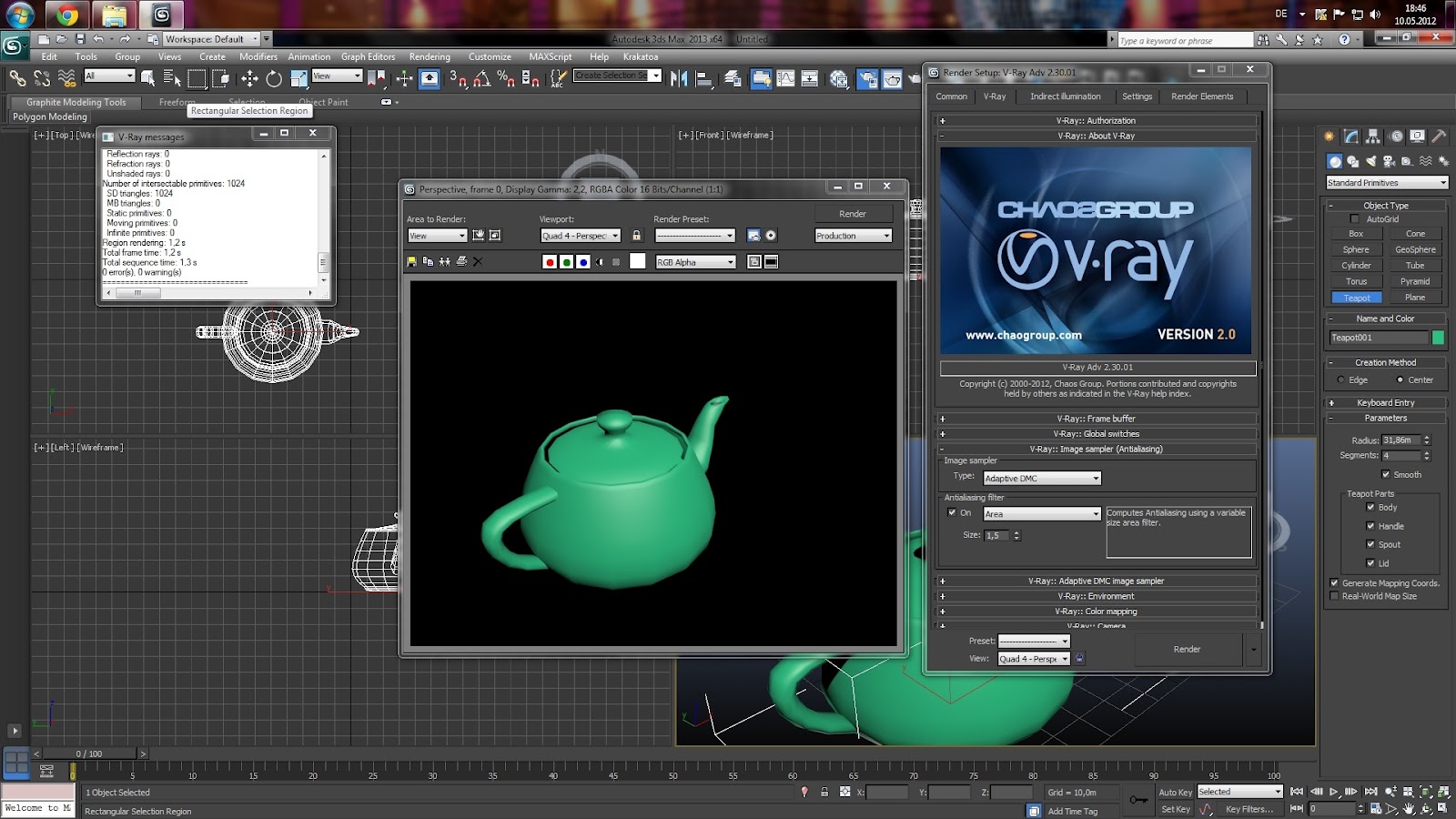Screen dimensions: 1456x819
Task: Open the Image sampler Type dropdown
Action: pyautogui.click(x=1042, y=479)
